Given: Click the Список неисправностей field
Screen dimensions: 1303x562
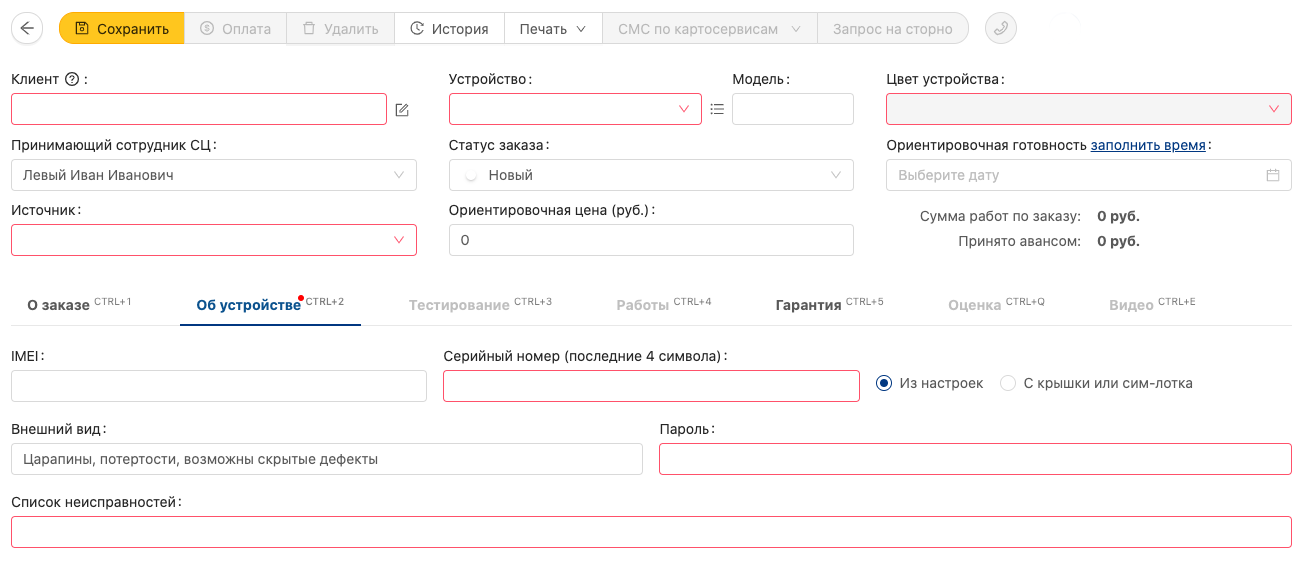Looking at the screenshot, I should click(651, 532).
